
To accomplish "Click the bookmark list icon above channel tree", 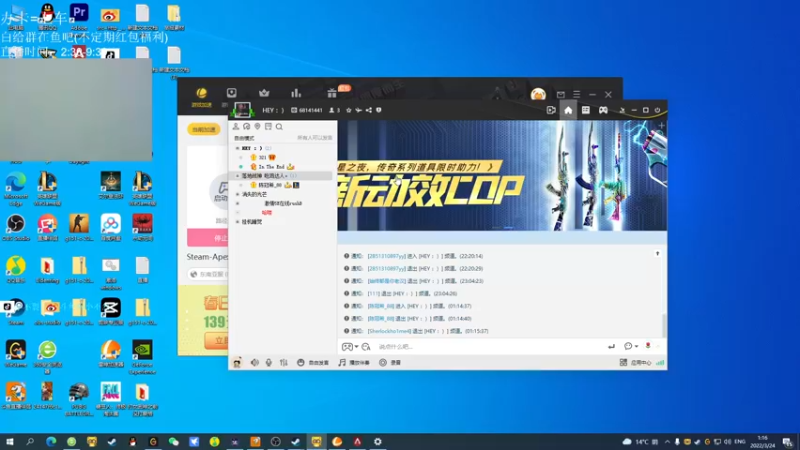I will [268, 127].
